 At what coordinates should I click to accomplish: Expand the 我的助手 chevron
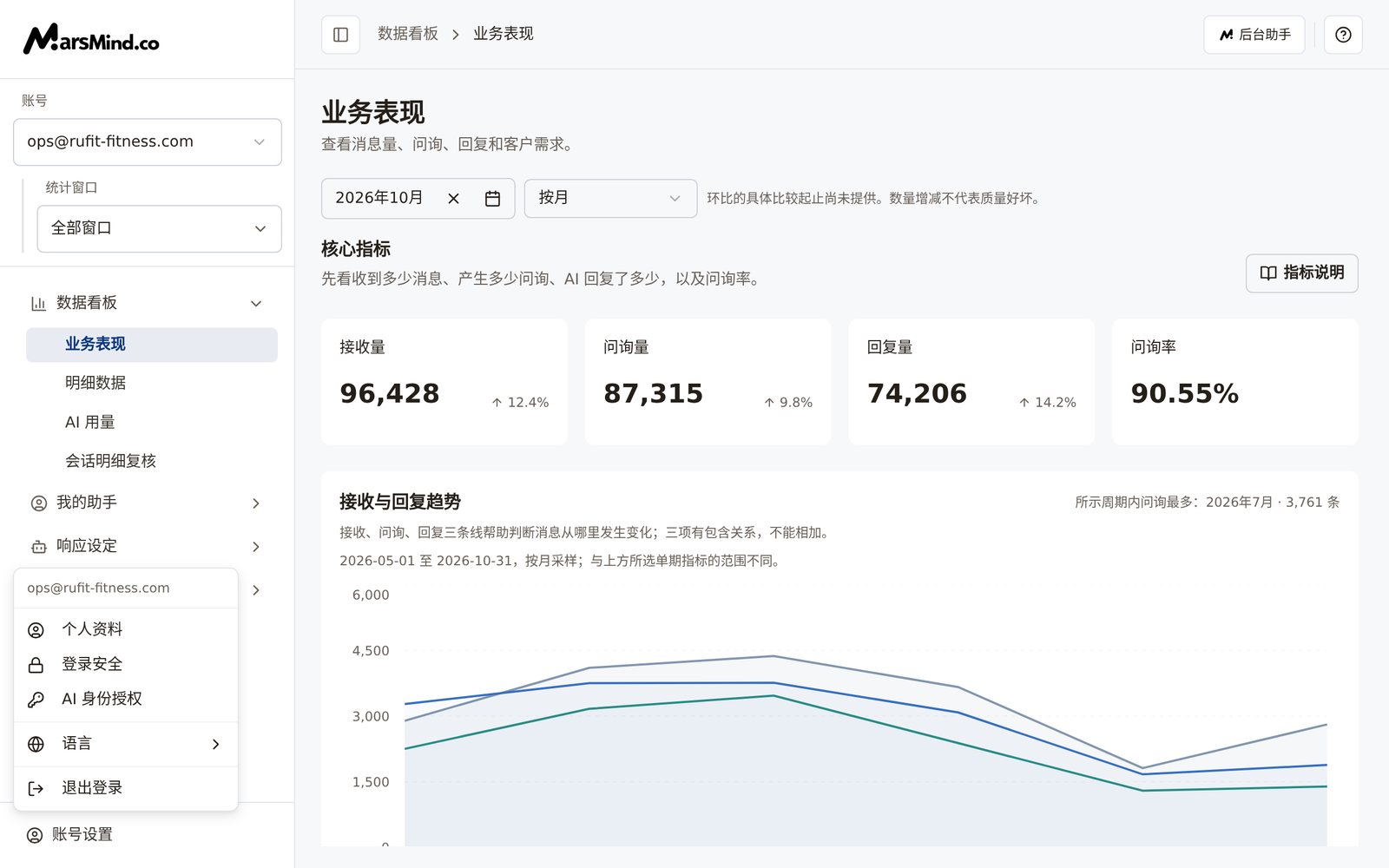tap(256, 503)
